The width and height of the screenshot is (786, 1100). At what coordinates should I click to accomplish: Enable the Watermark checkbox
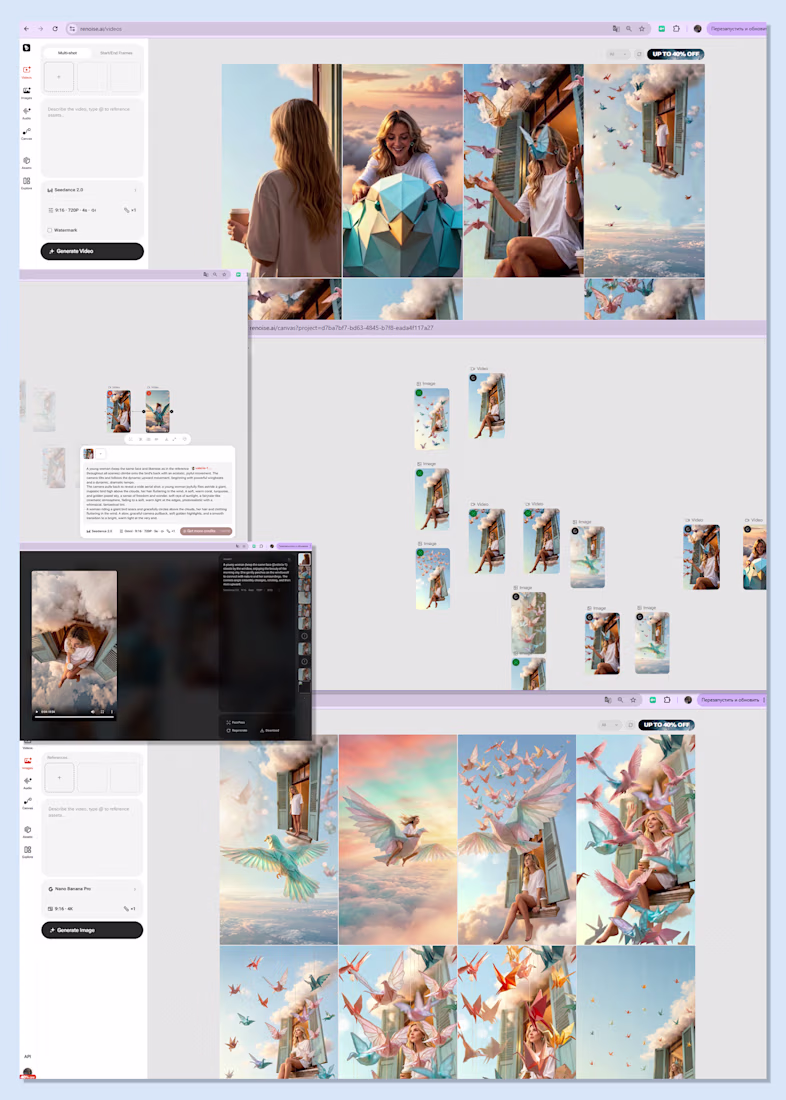[50, 230]
